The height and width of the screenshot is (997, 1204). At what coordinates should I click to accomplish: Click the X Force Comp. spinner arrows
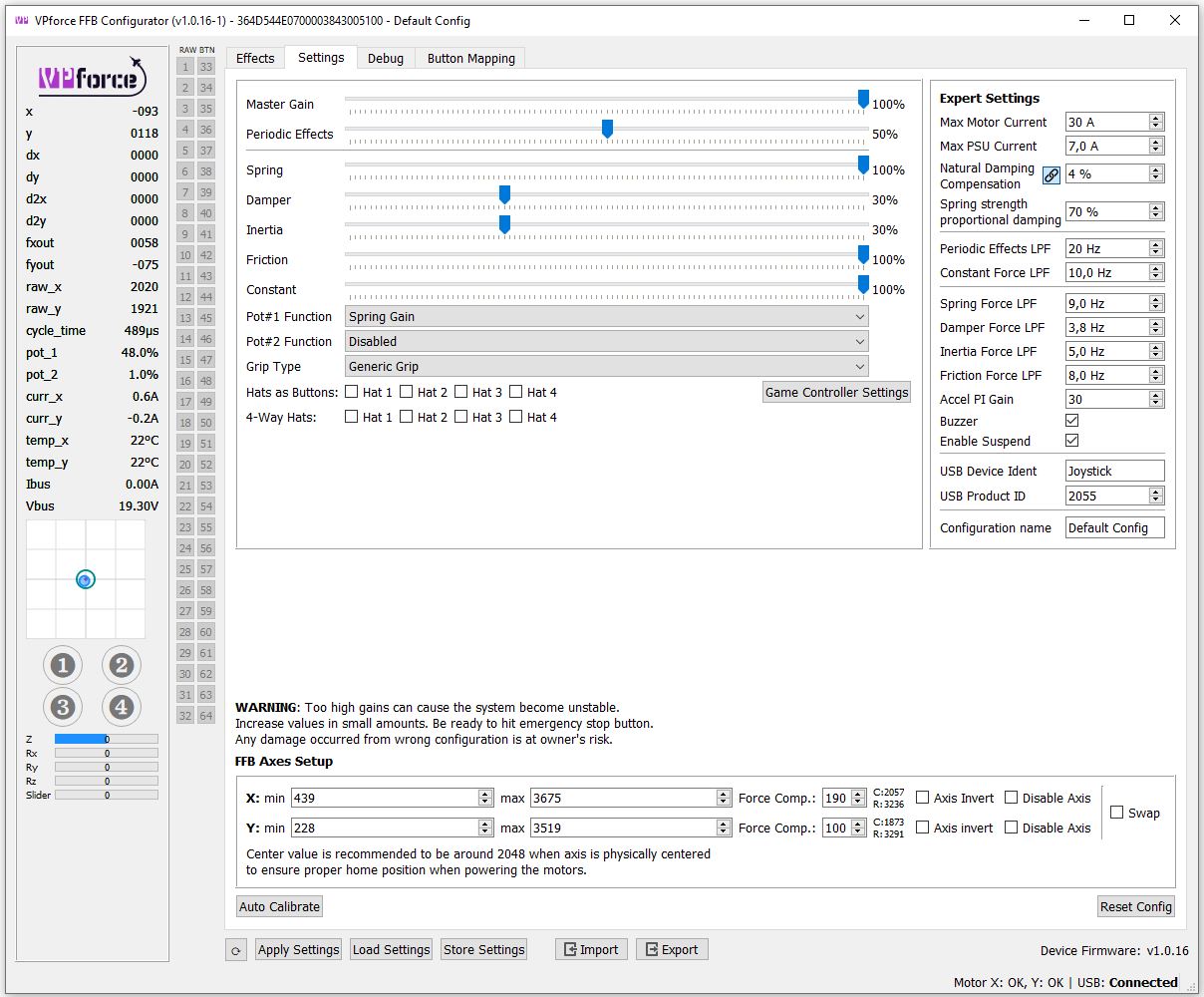[x=859, y=798]
